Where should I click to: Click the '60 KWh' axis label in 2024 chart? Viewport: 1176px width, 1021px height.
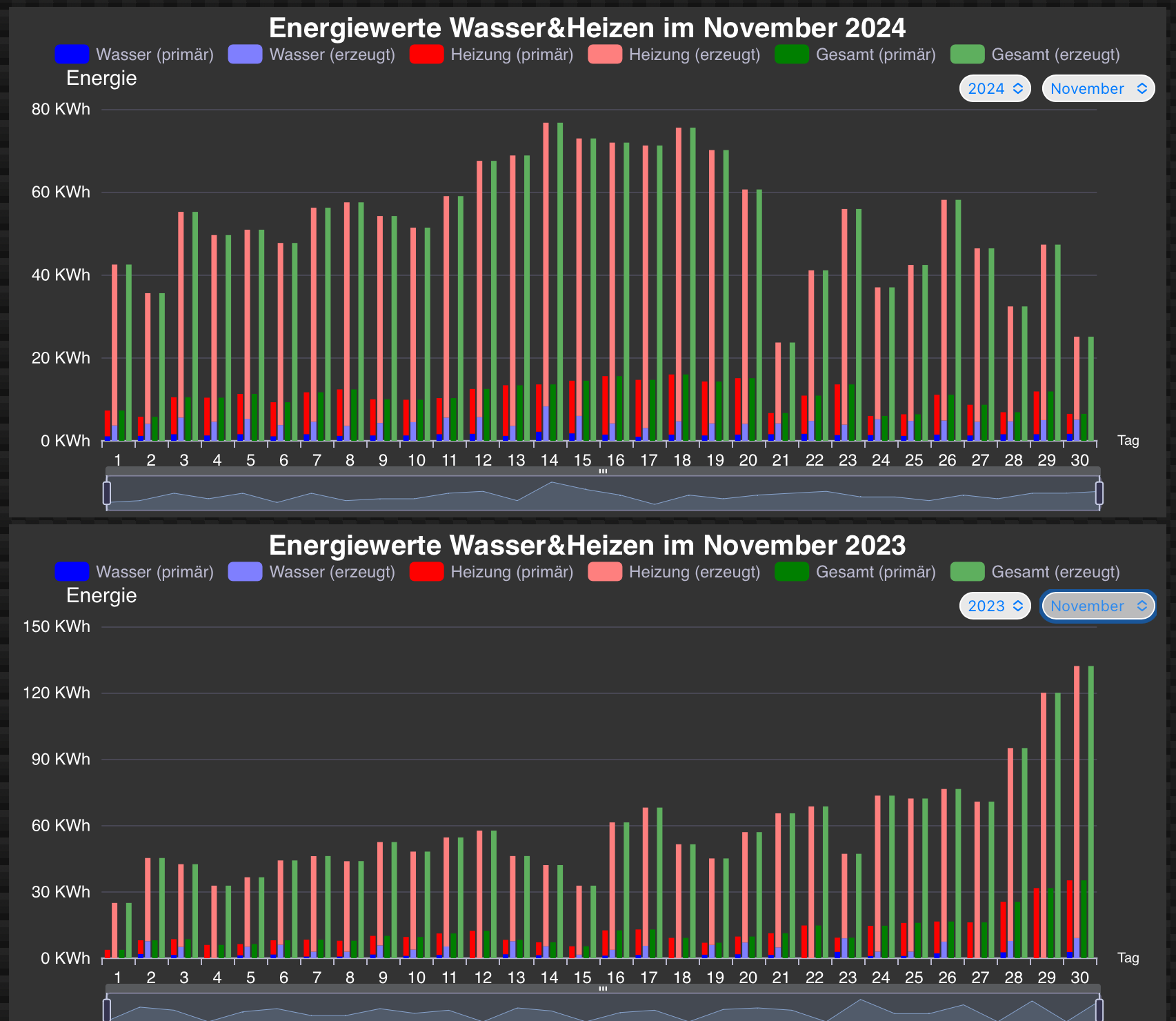(x=61, y=192)
